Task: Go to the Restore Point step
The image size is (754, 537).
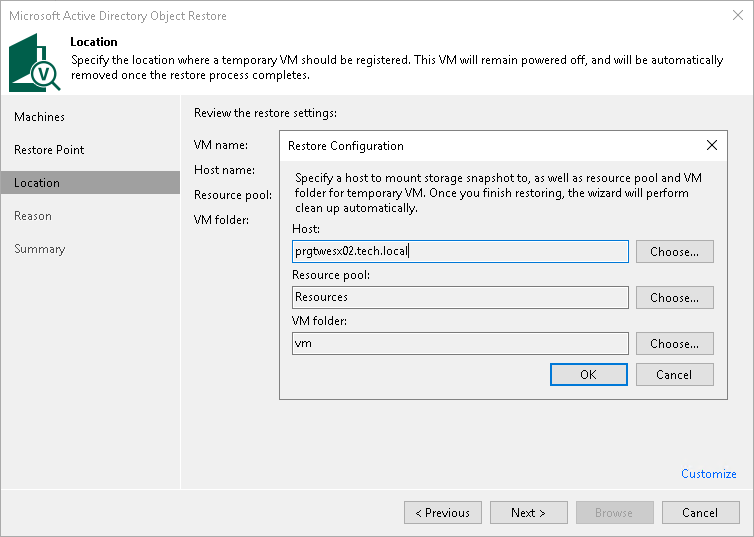Action: coord(49,150)
